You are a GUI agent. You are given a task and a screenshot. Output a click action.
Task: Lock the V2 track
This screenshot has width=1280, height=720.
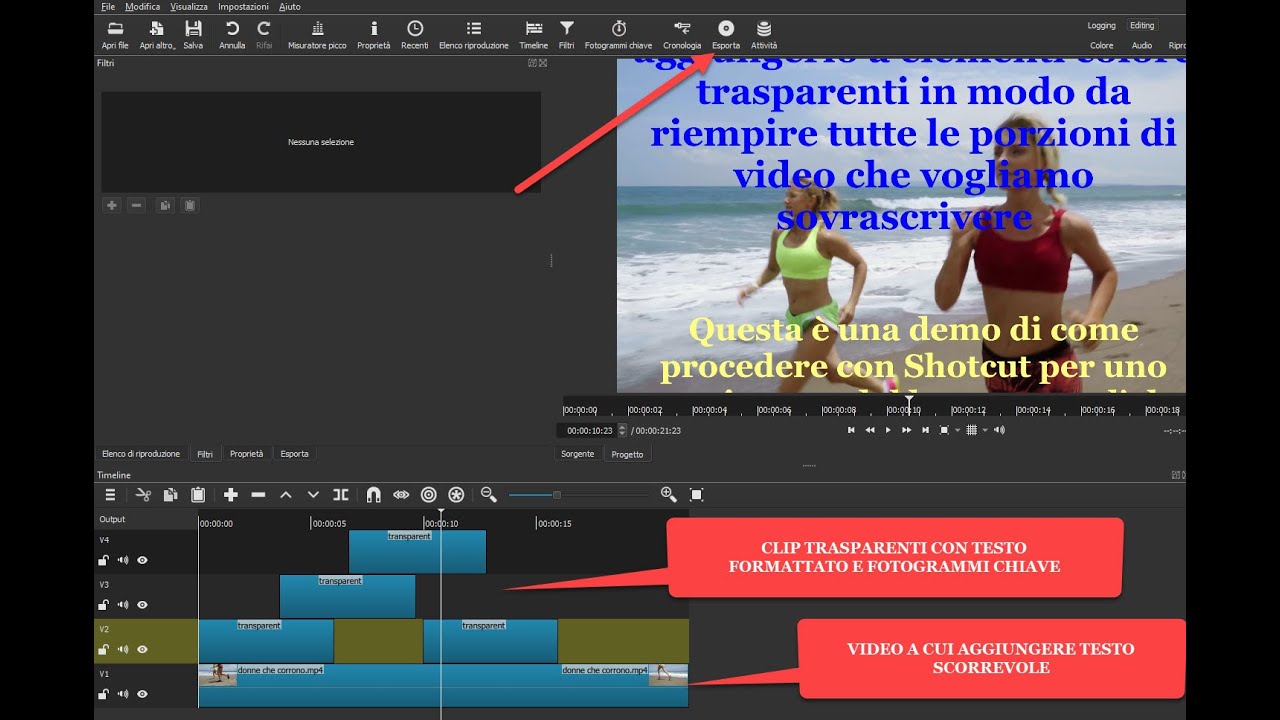[103, 649]
